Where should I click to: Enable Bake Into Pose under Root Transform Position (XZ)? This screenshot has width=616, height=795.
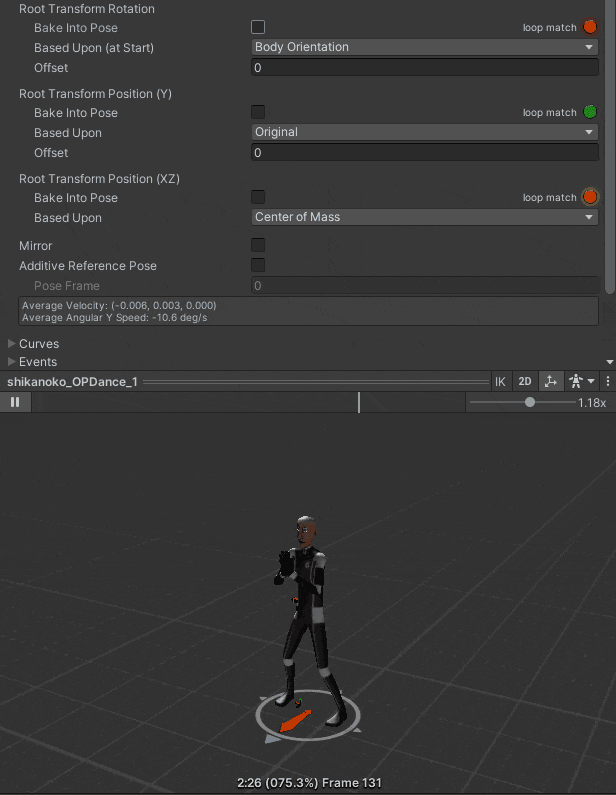(x=258, y=197)
